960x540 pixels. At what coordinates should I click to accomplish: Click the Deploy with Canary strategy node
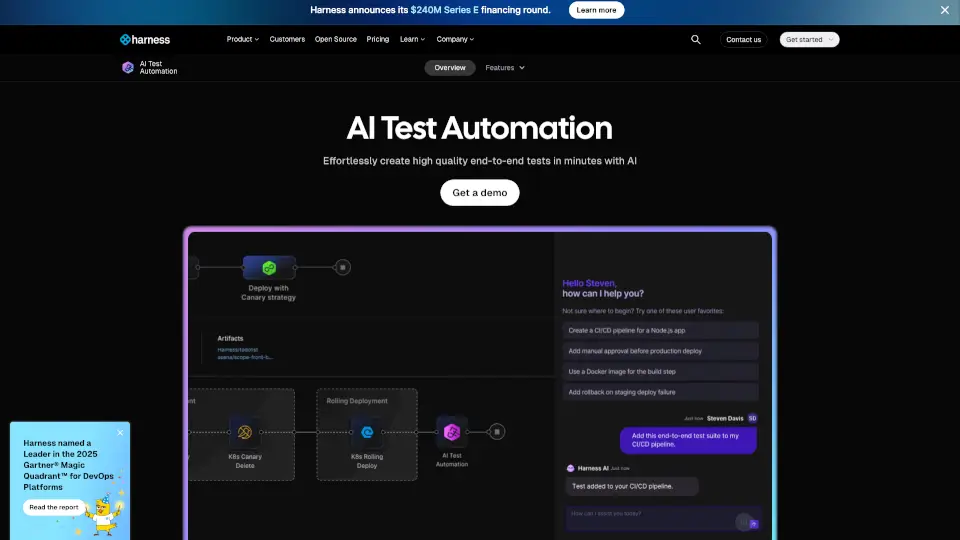269,268
